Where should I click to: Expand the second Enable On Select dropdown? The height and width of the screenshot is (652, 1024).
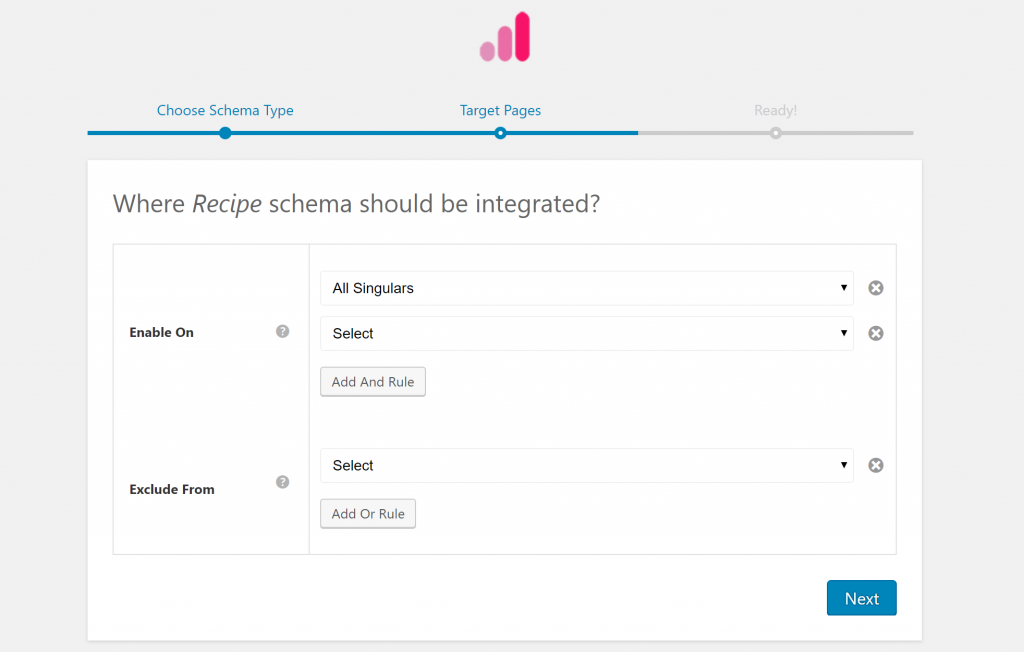[586, 334]
